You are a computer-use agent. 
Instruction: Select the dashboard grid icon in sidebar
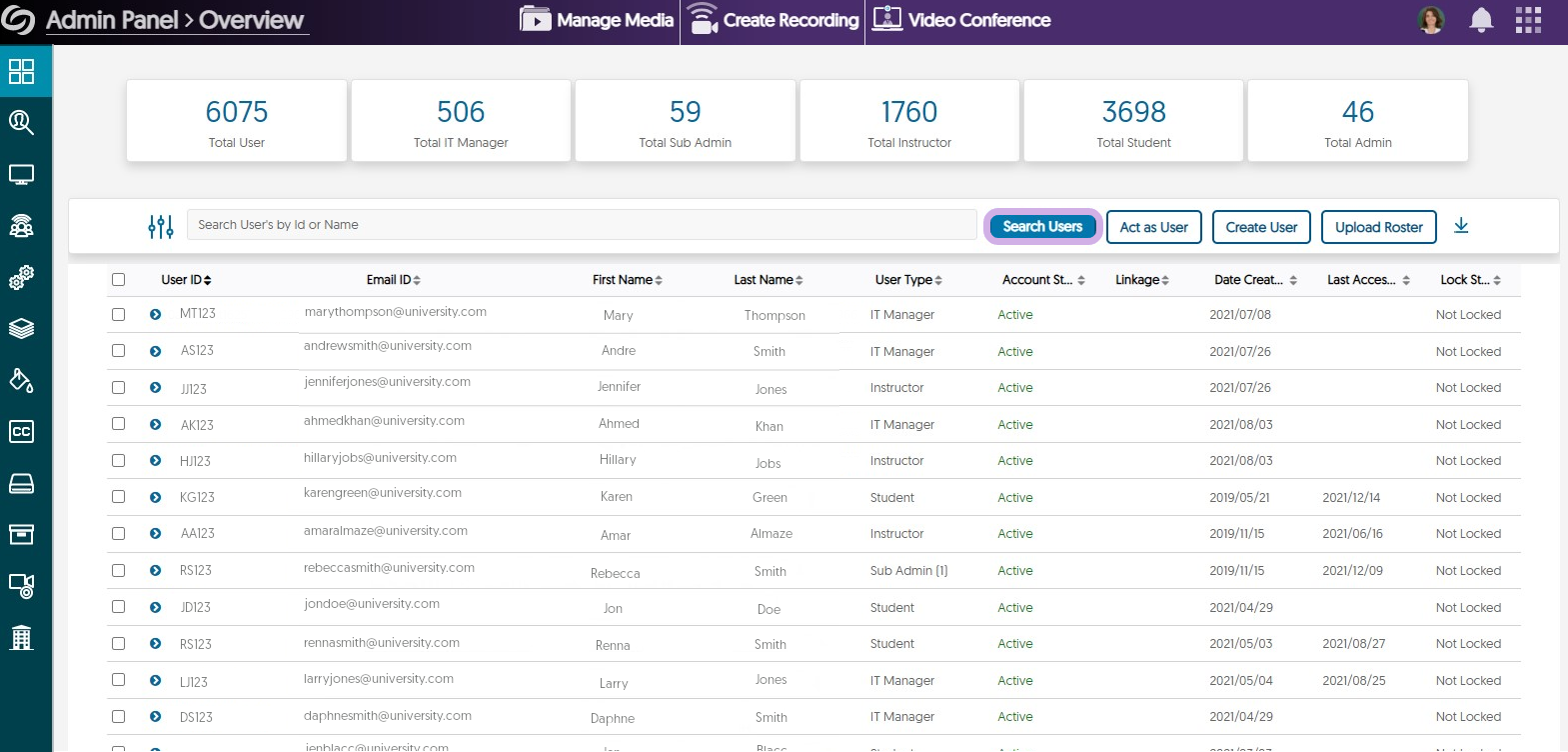click(21, 71)
